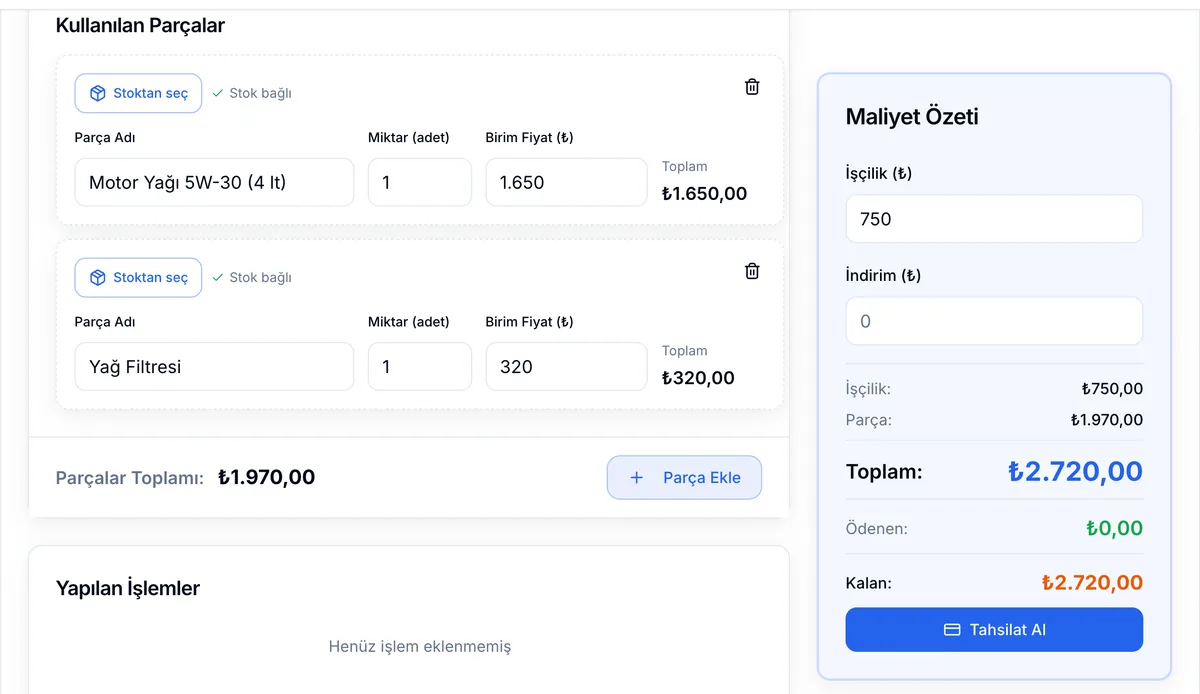This screenshot has height=694, width=1200.
Task: Click the box icon in the first Stoktan seç button
Action: tap(98, 93)
